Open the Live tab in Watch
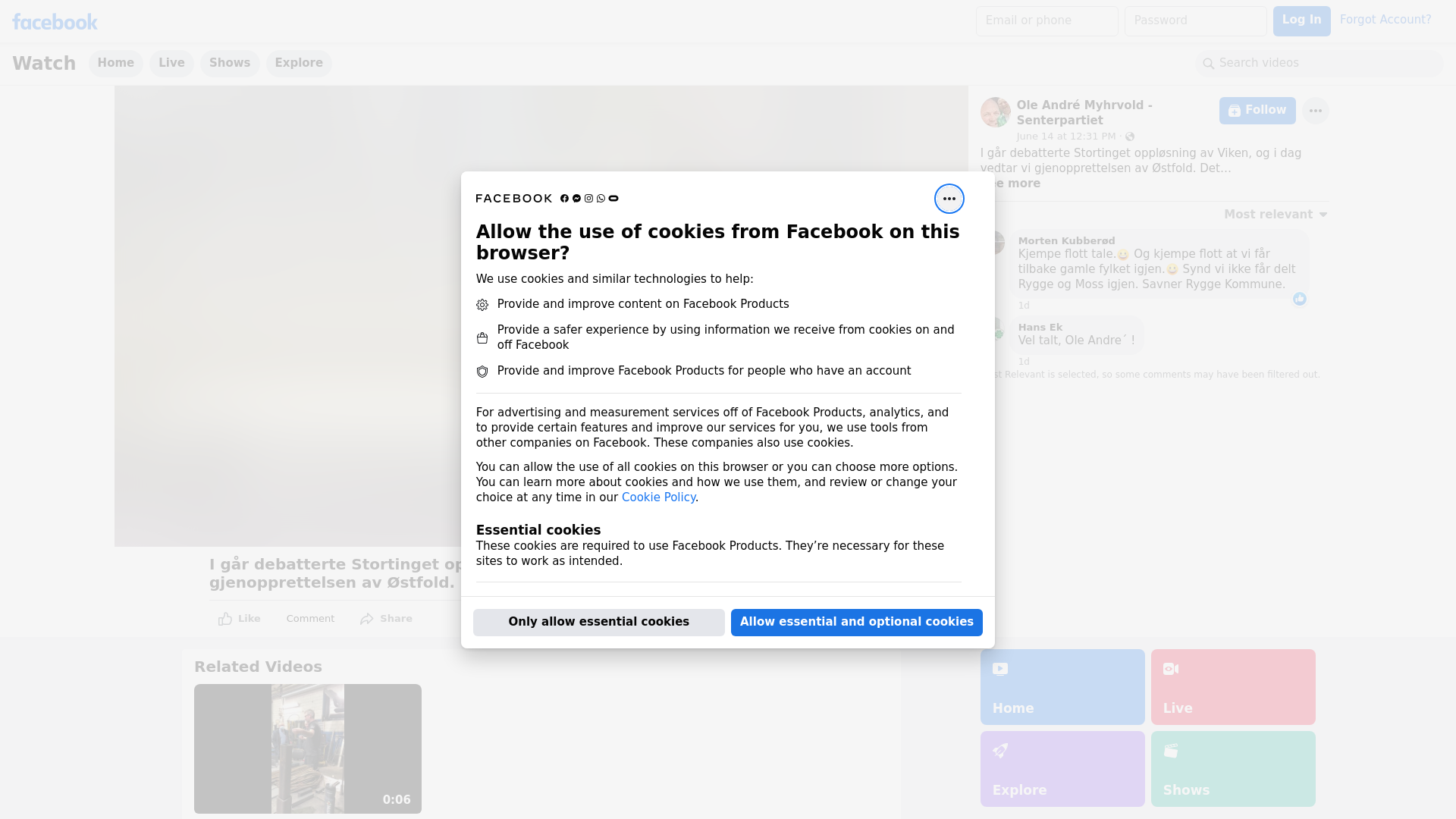Image resolution: width=1456 pixels, height=819 pixels. tap(171, 63)
